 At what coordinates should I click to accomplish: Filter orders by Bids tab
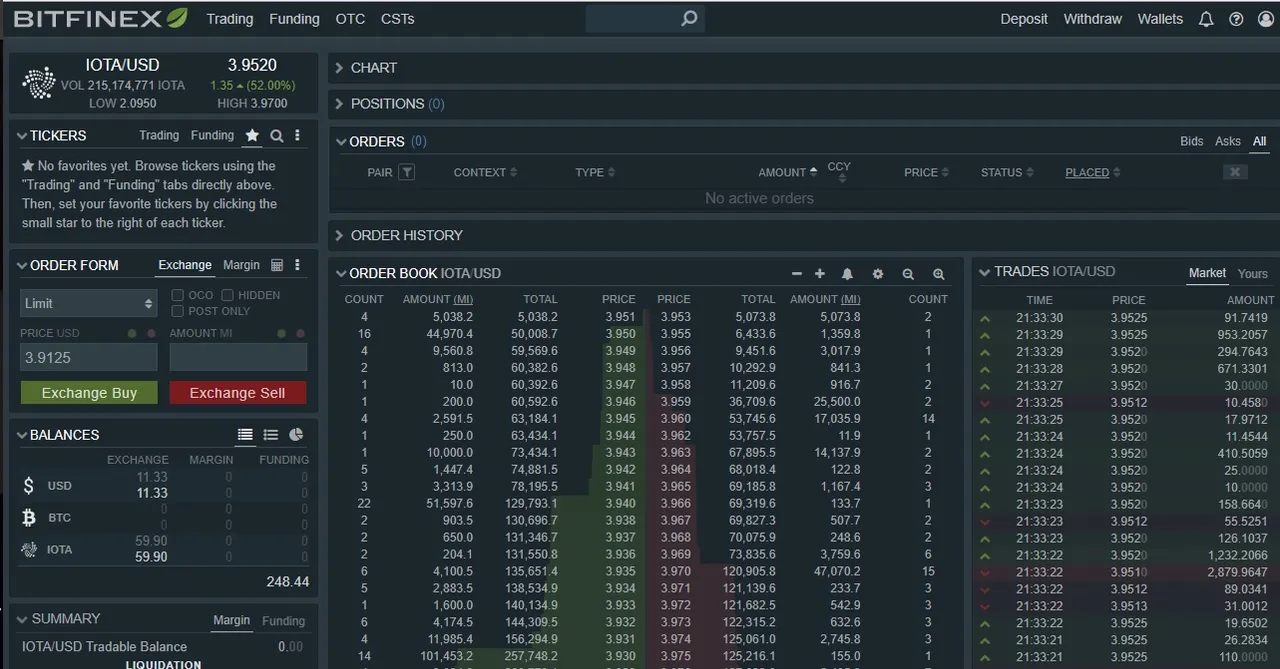click(1192, 141)
